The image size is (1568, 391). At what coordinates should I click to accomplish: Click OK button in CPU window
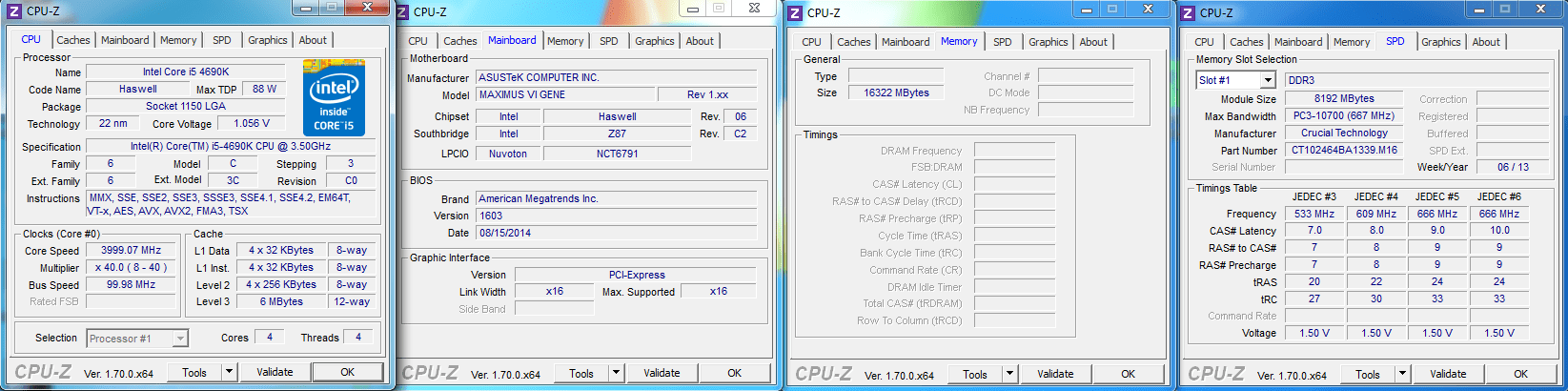tap(348, 372)
